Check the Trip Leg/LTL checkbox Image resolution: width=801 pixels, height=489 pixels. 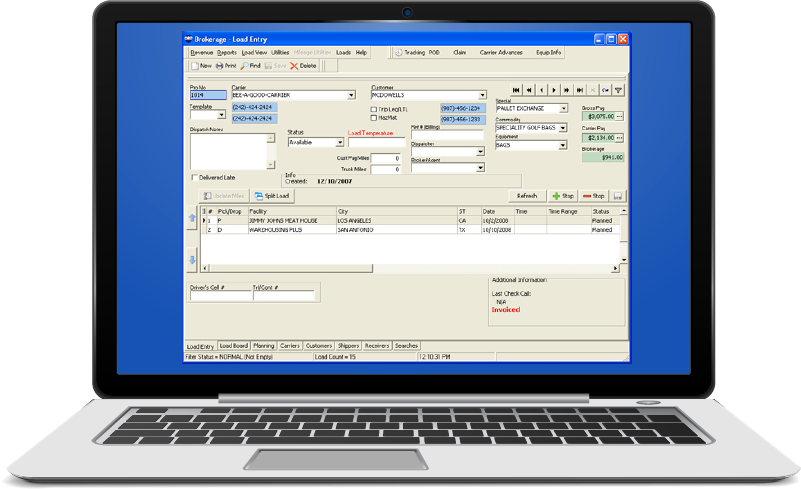[374, 108]
